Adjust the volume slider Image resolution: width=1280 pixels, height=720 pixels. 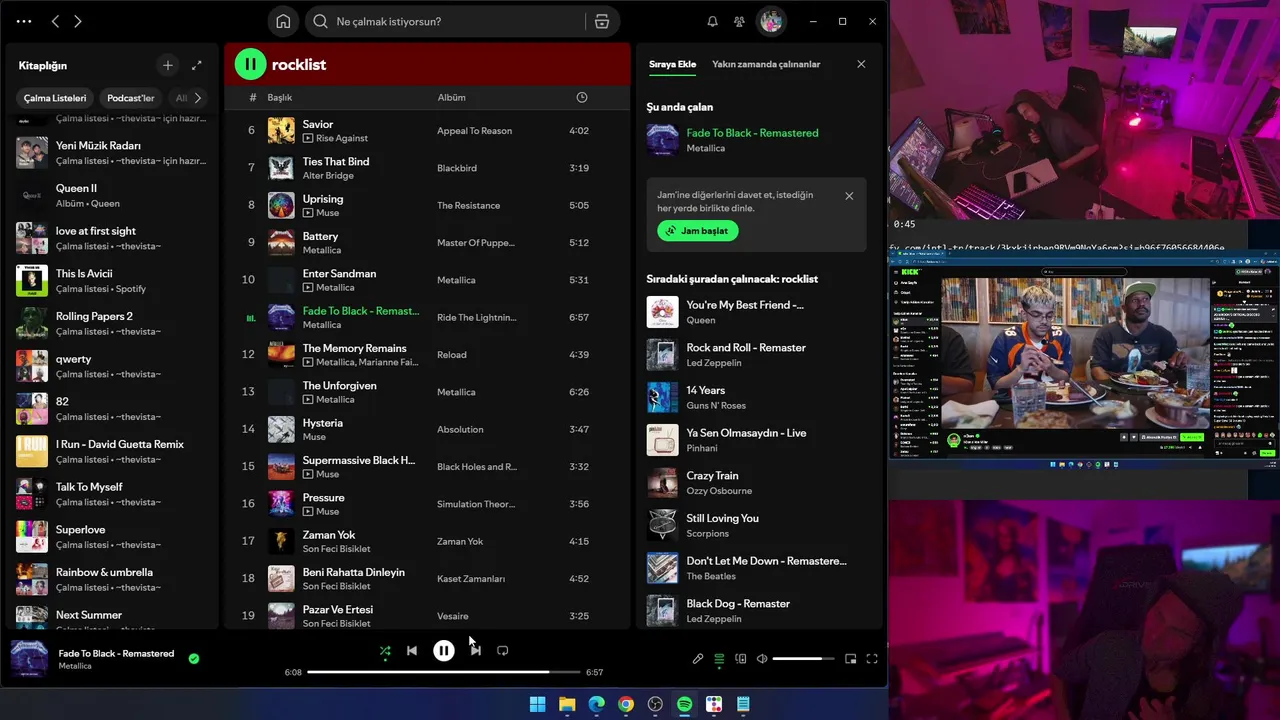tap(803, 659)
